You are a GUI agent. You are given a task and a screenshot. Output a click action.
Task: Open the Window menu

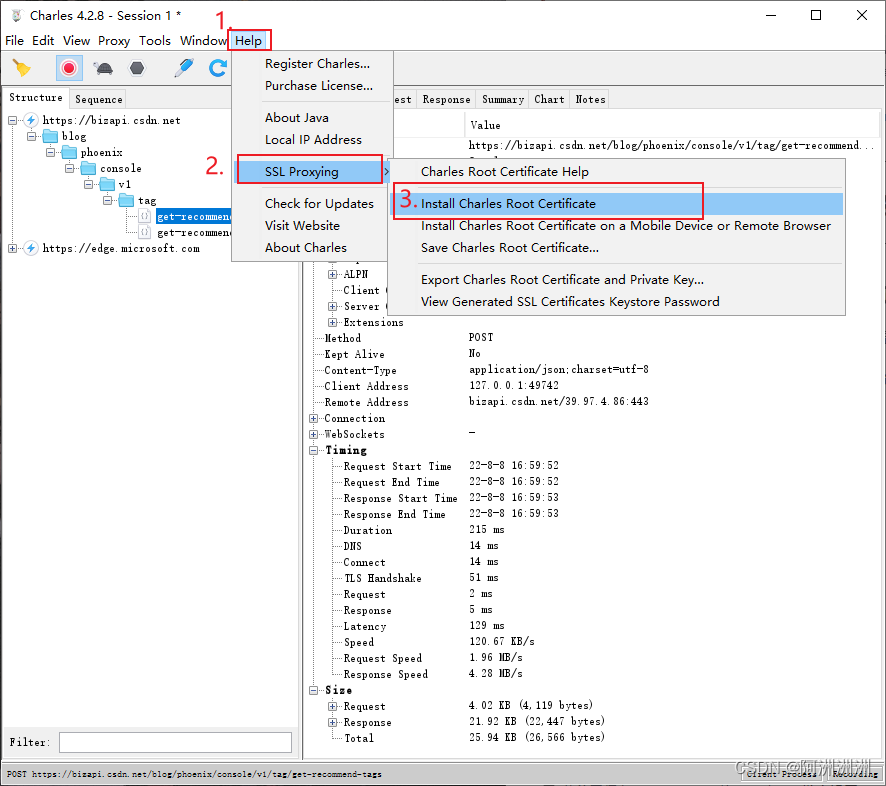[x=203, y=41]
